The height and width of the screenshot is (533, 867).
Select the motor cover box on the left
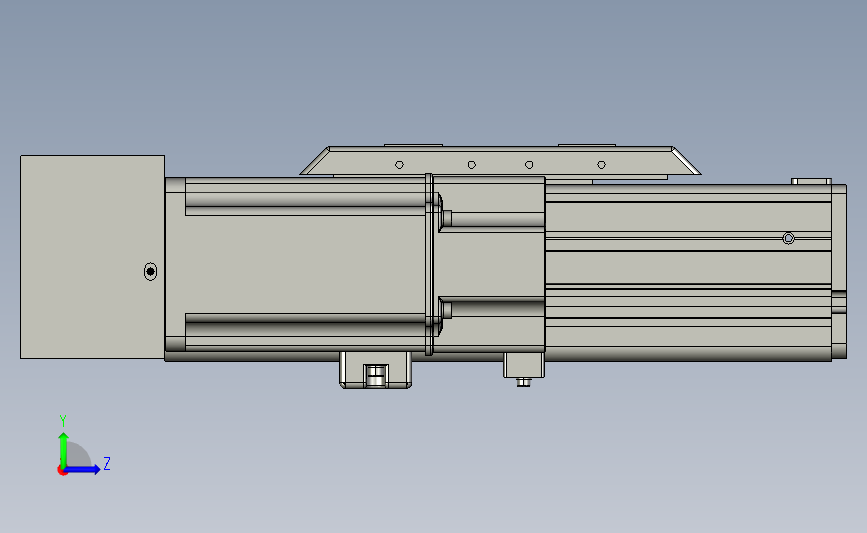coord(92,257)
